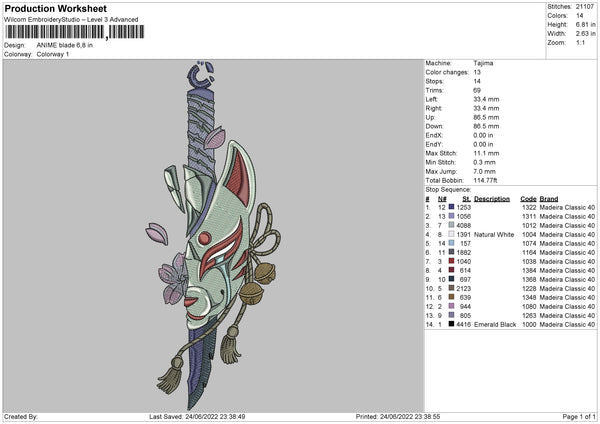Click the barcode under the worksheet title

[x=74, y=32]
